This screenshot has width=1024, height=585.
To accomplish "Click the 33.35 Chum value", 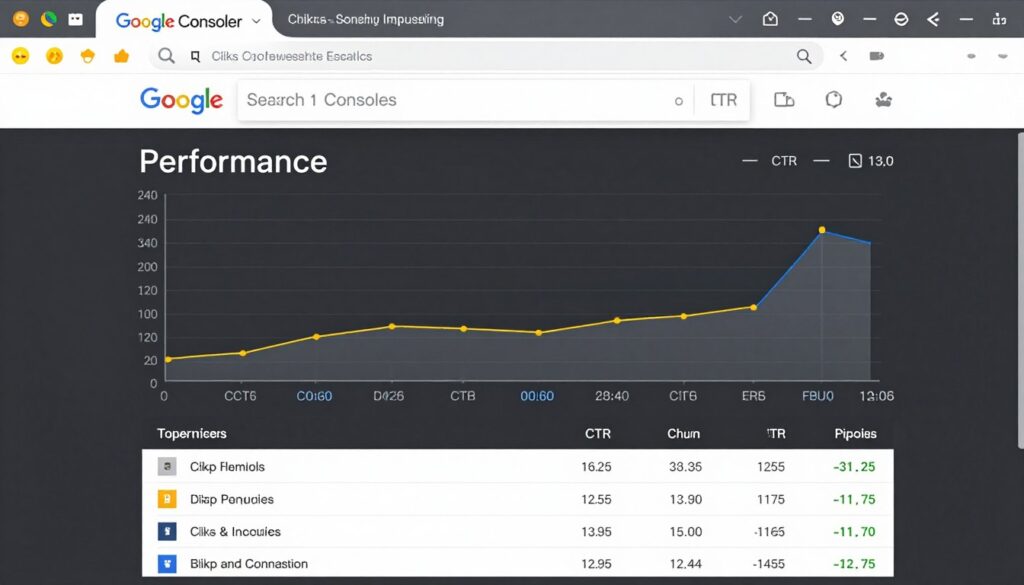I will 685,467.
